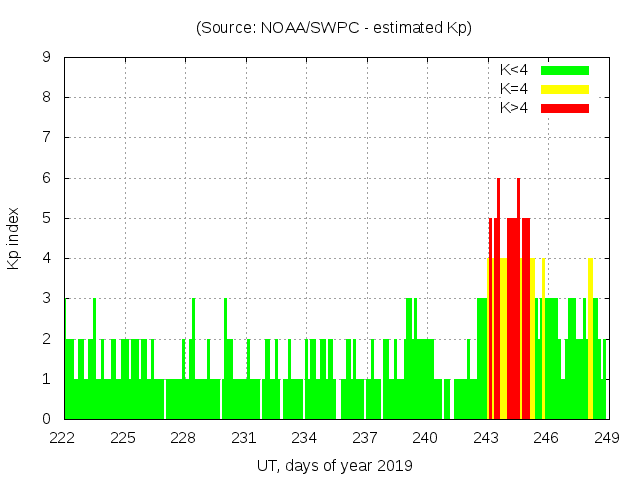Click the day 222 x-axis tick label
This screenshot has width=640, height=480.
[x=63, y=438]
